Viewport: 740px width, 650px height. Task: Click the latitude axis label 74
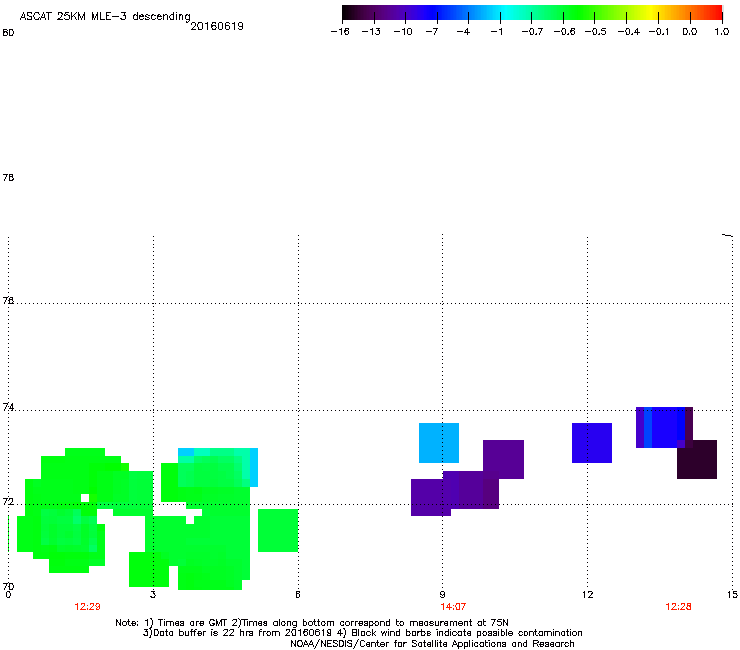(x=8, y=407)
